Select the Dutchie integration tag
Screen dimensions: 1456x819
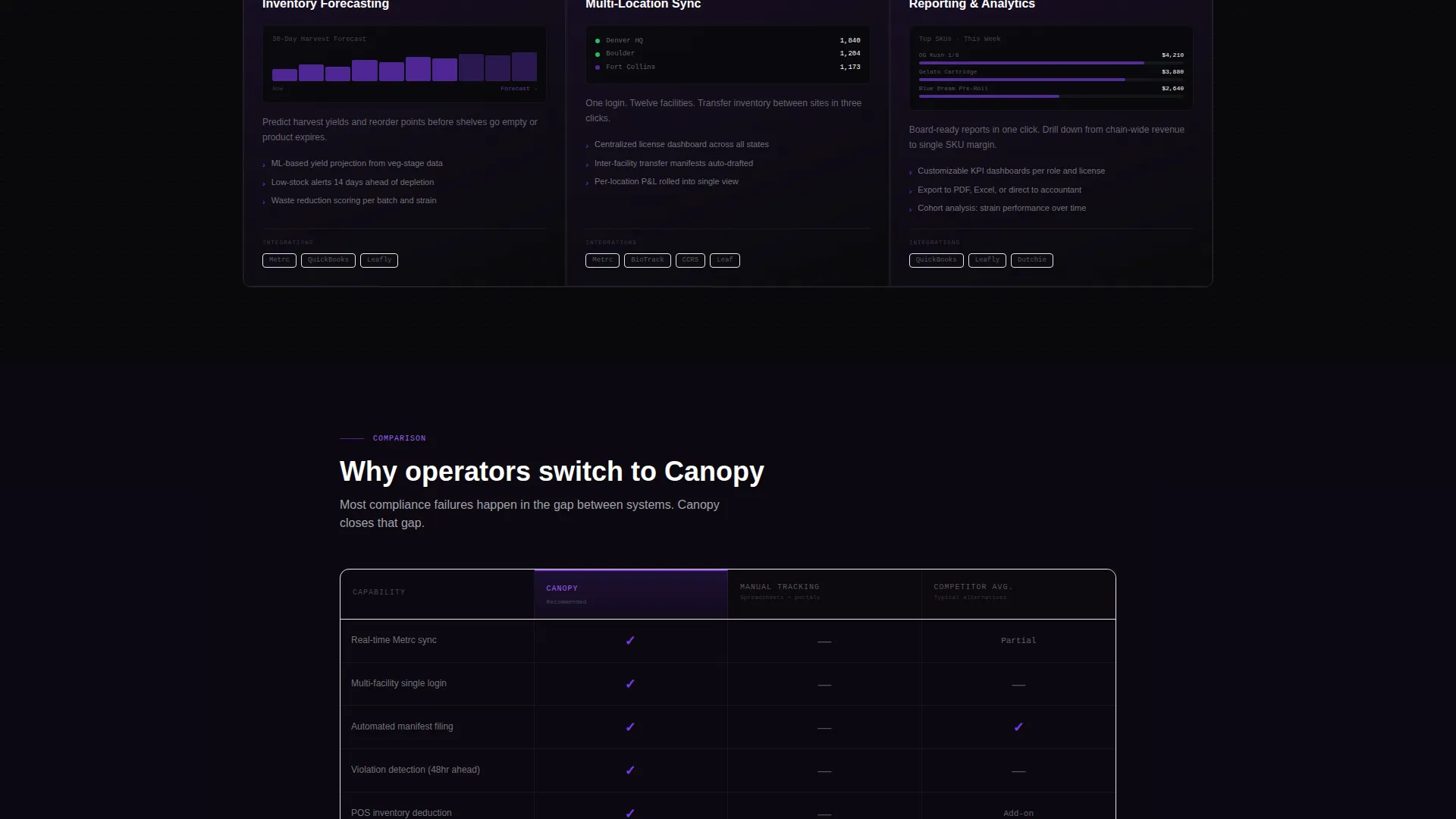pyautogui.click(x=1032, y=260)
